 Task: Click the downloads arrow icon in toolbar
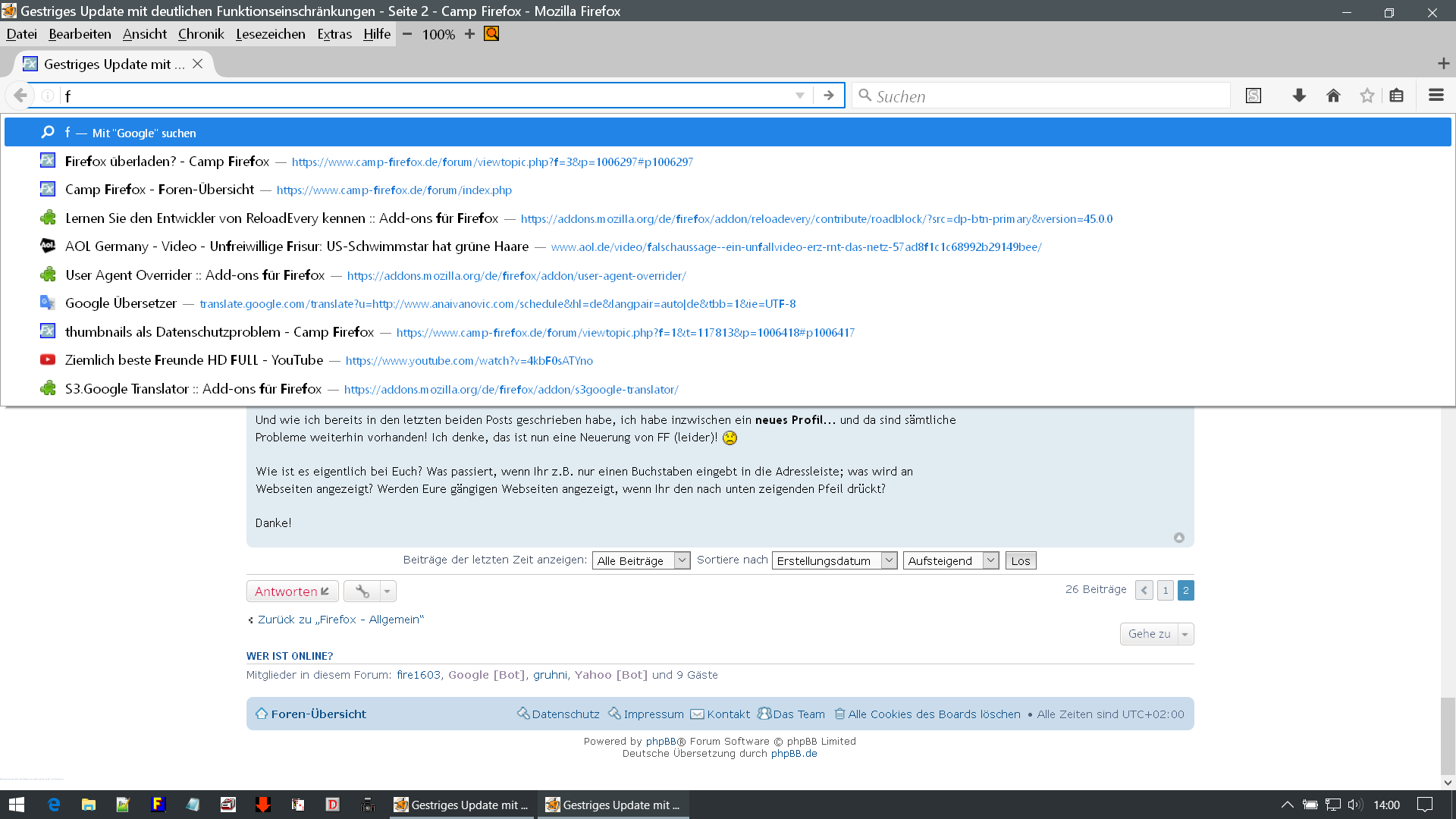(x=1299, y=96)
